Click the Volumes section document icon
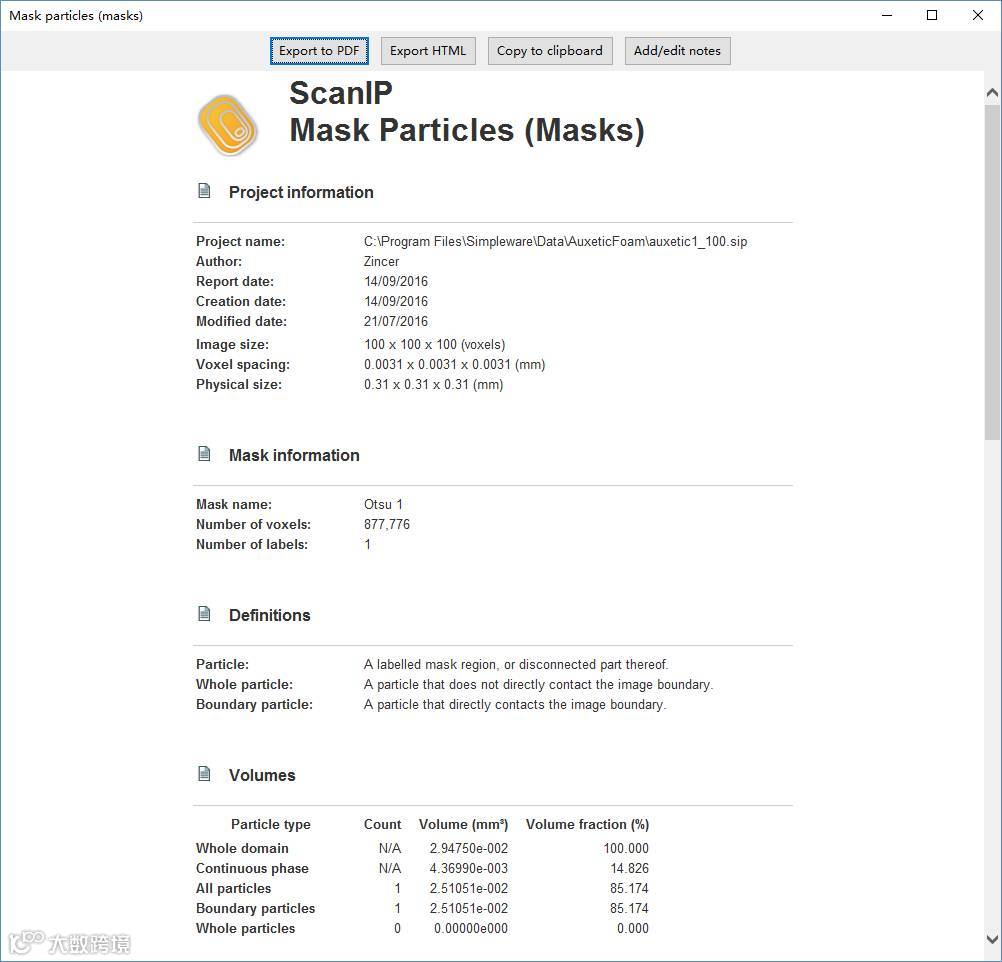The width and height of the screenshot is (1002, 962). coord(204,774)
